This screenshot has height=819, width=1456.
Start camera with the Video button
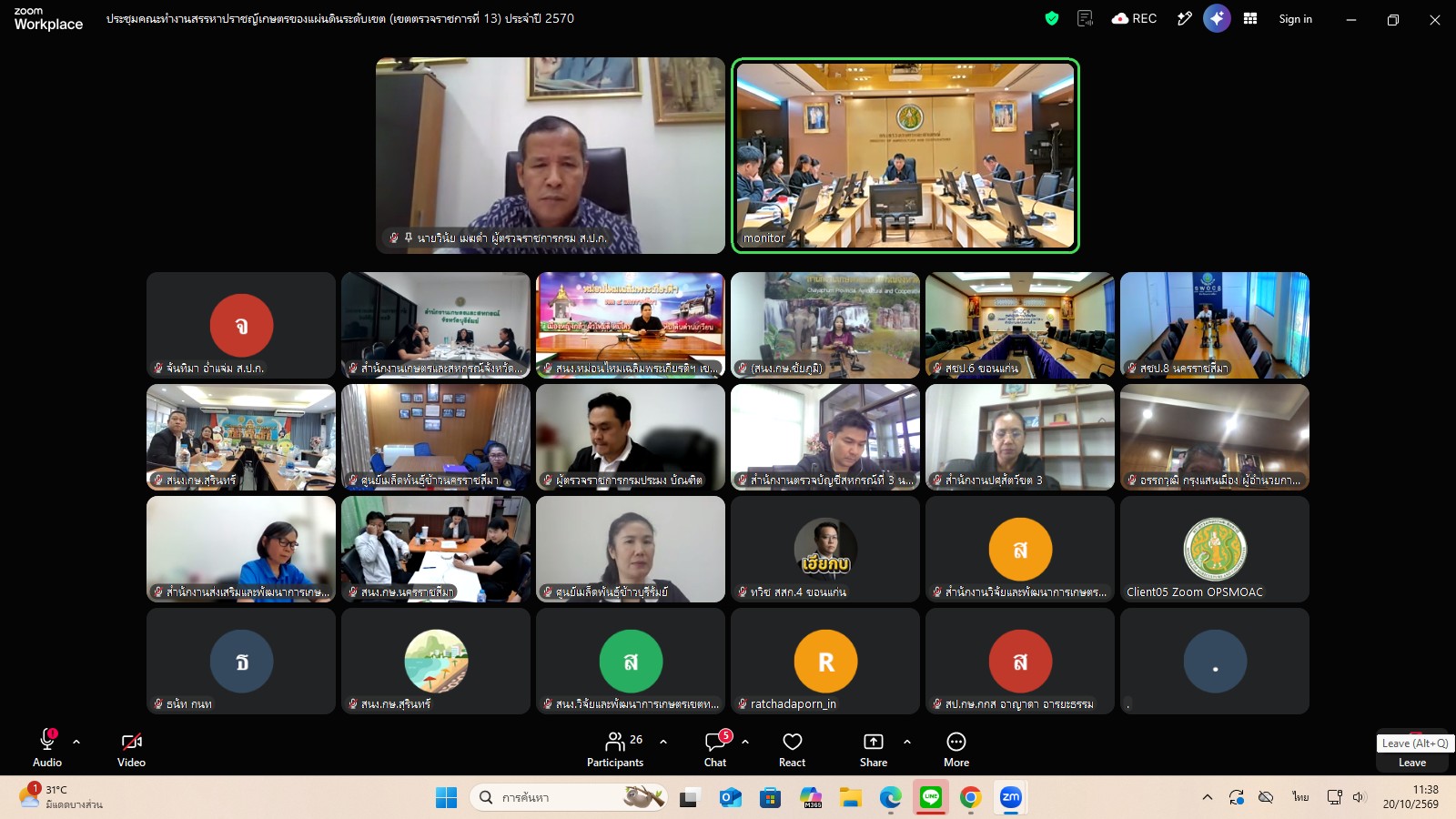click(131, 749)
